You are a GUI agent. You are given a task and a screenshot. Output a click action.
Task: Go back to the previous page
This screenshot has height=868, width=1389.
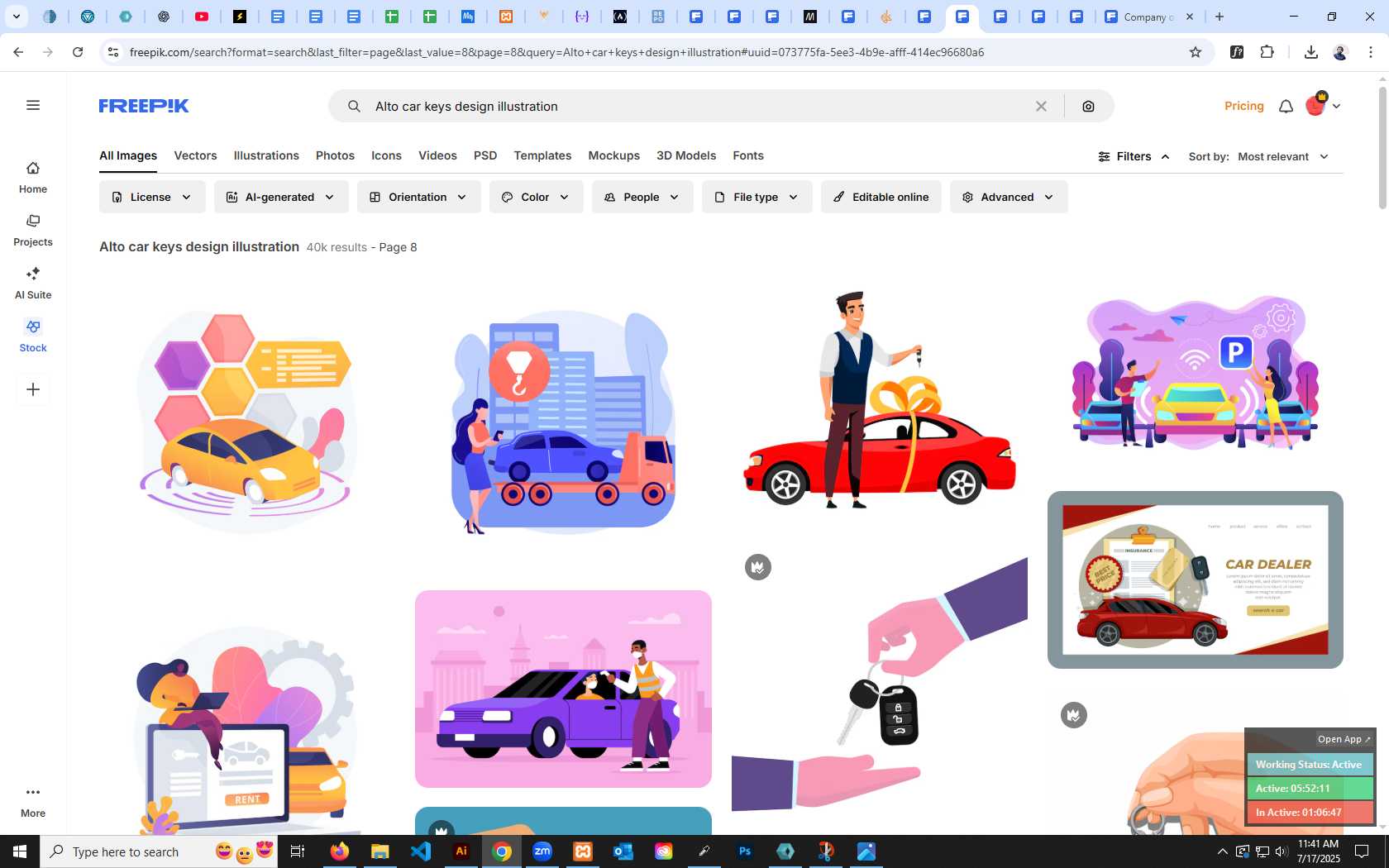(18, 52)
